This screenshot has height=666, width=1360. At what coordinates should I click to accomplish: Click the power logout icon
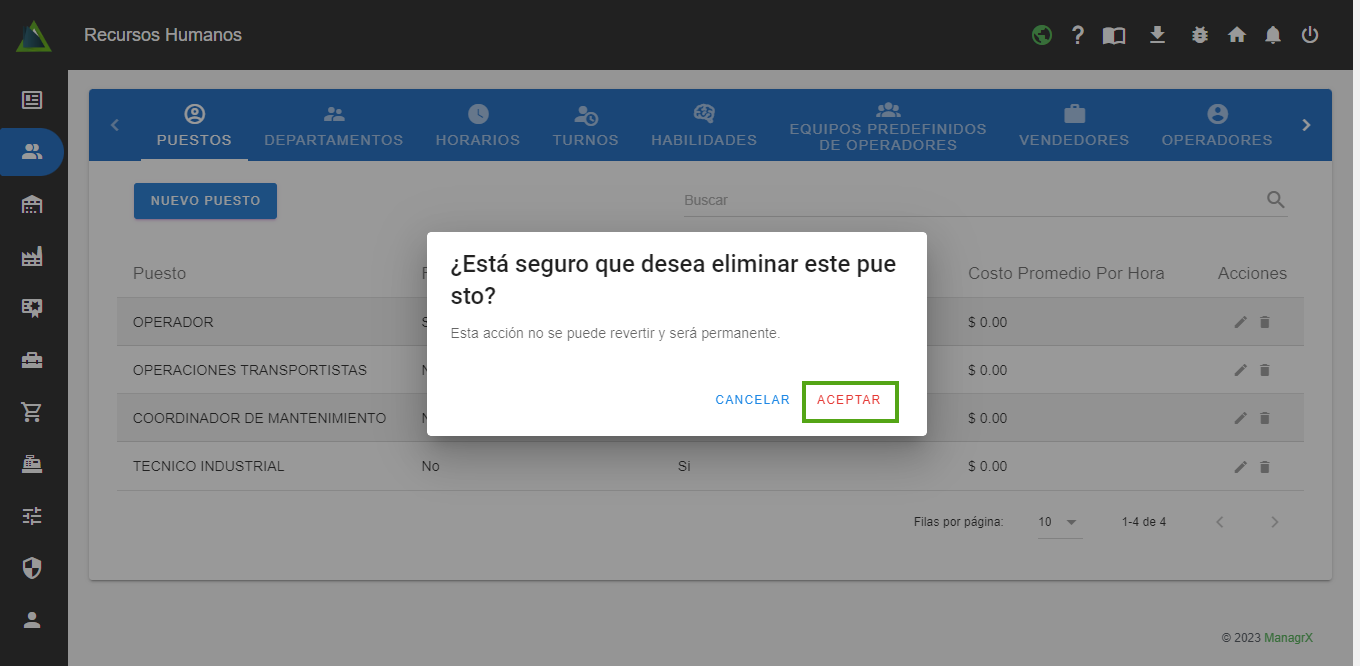[1310, 35]
